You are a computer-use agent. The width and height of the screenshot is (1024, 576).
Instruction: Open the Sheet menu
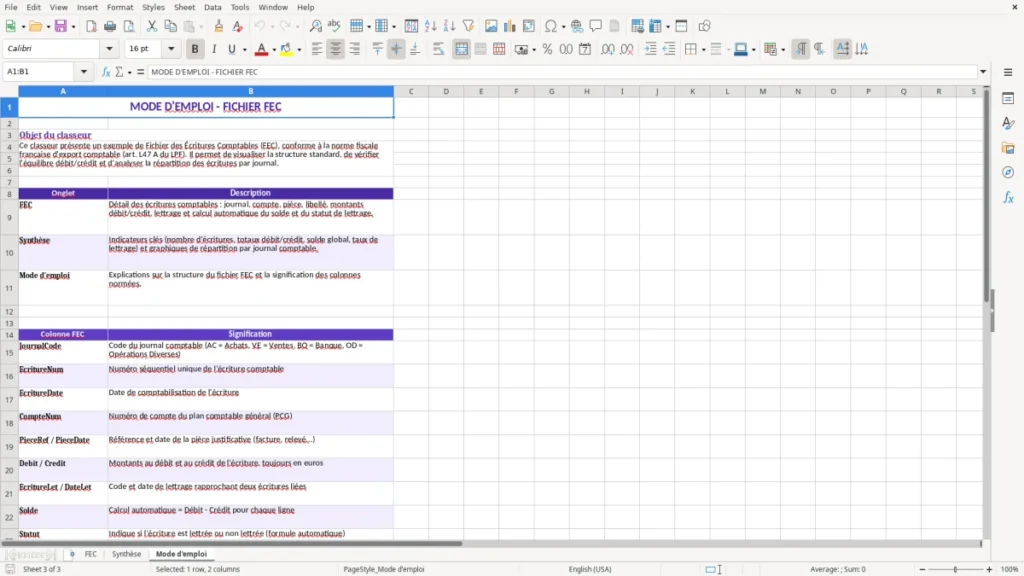pyautogui.click(x=184, y=7)
